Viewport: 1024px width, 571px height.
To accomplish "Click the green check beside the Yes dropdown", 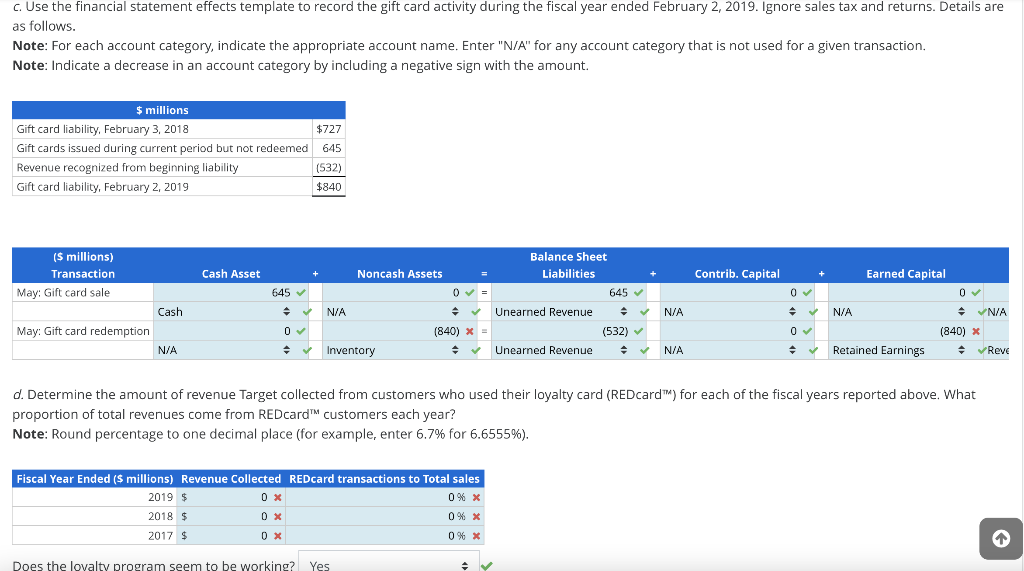I will coord(487,566).
